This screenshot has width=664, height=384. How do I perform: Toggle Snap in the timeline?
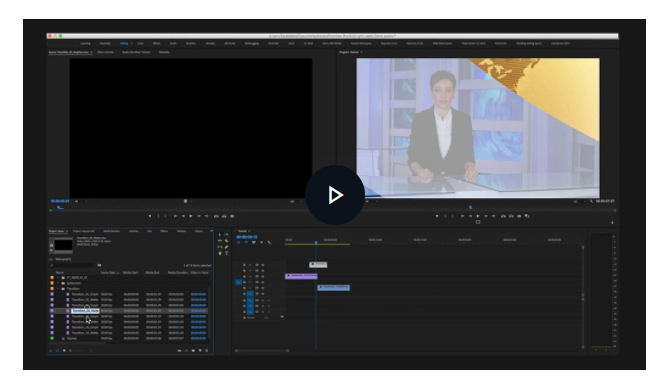click(x=246, y=243)
